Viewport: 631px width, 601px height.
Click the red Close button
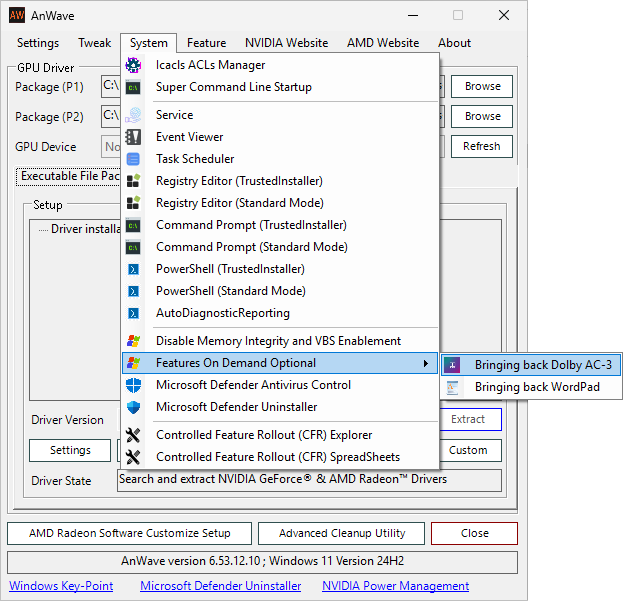474,533
